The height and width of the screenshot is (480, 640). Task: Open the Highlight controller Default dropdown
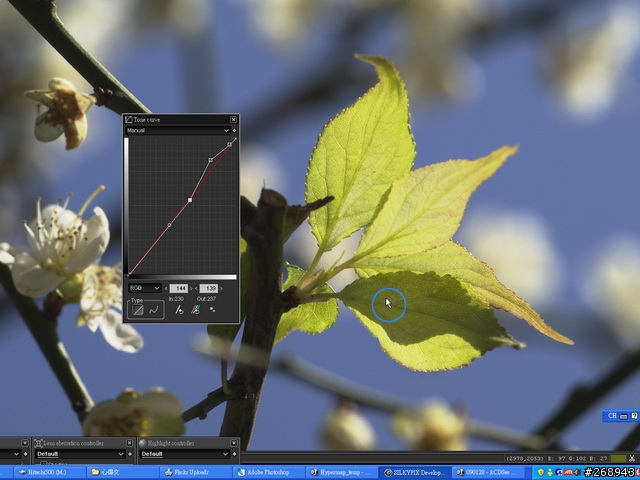(184, 454)
